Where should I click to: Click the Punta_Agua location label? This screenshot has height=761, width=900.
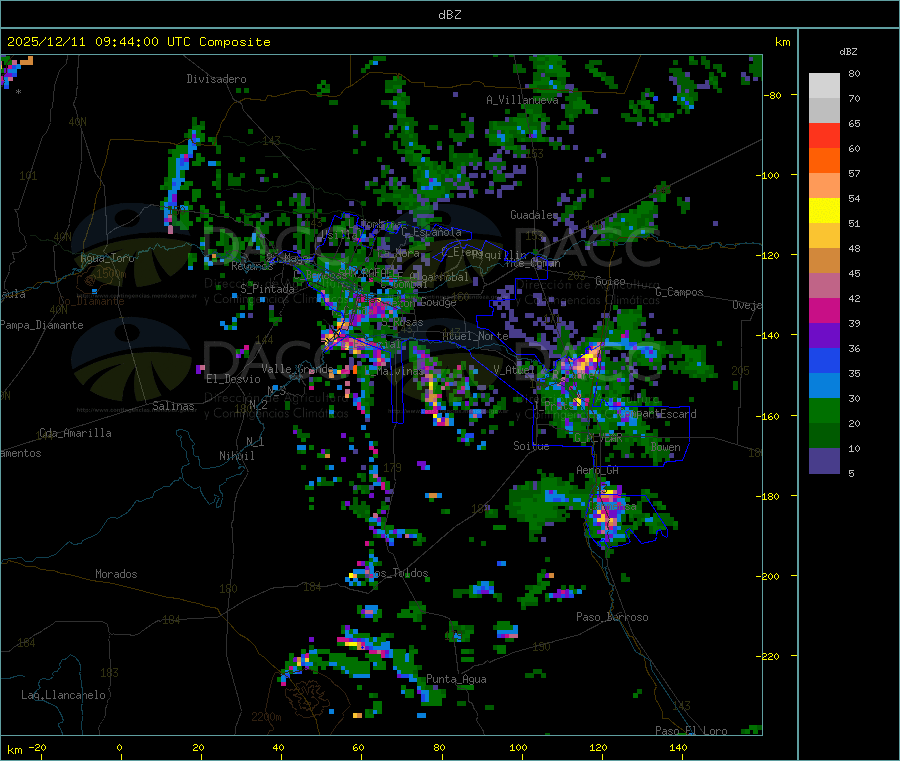coord(456,679)
